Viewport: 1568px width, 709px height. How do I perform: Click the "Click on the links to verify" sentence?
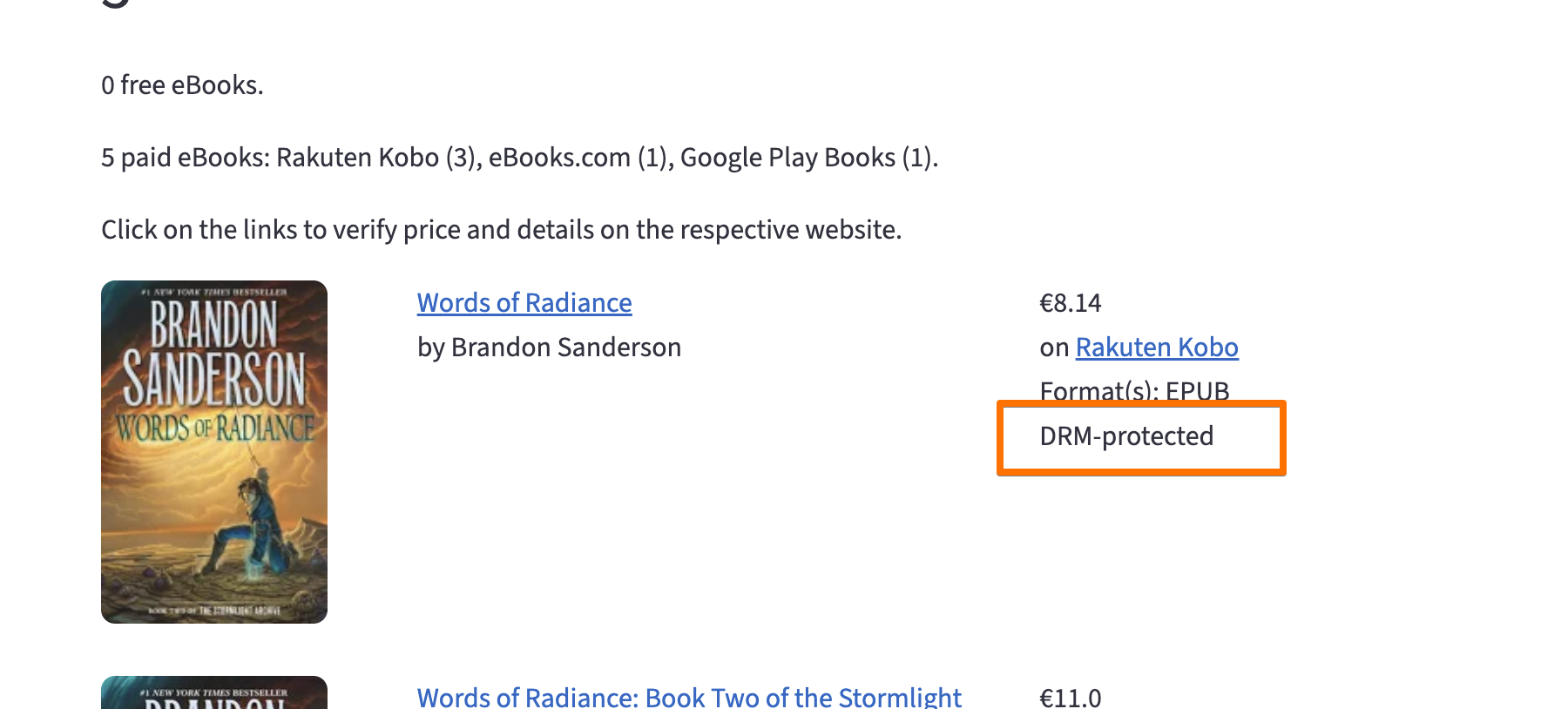click(x=501, y=230)
